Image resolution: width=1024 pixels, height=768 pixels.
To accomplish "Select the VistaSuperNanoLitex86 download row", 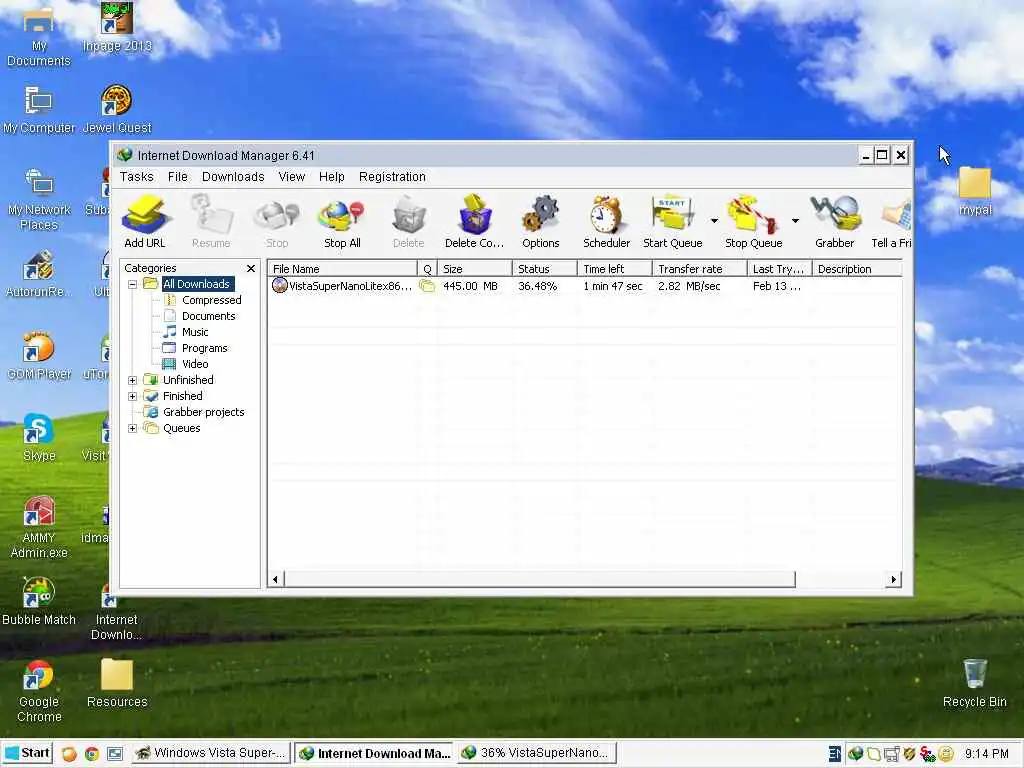I will [584, 286].
